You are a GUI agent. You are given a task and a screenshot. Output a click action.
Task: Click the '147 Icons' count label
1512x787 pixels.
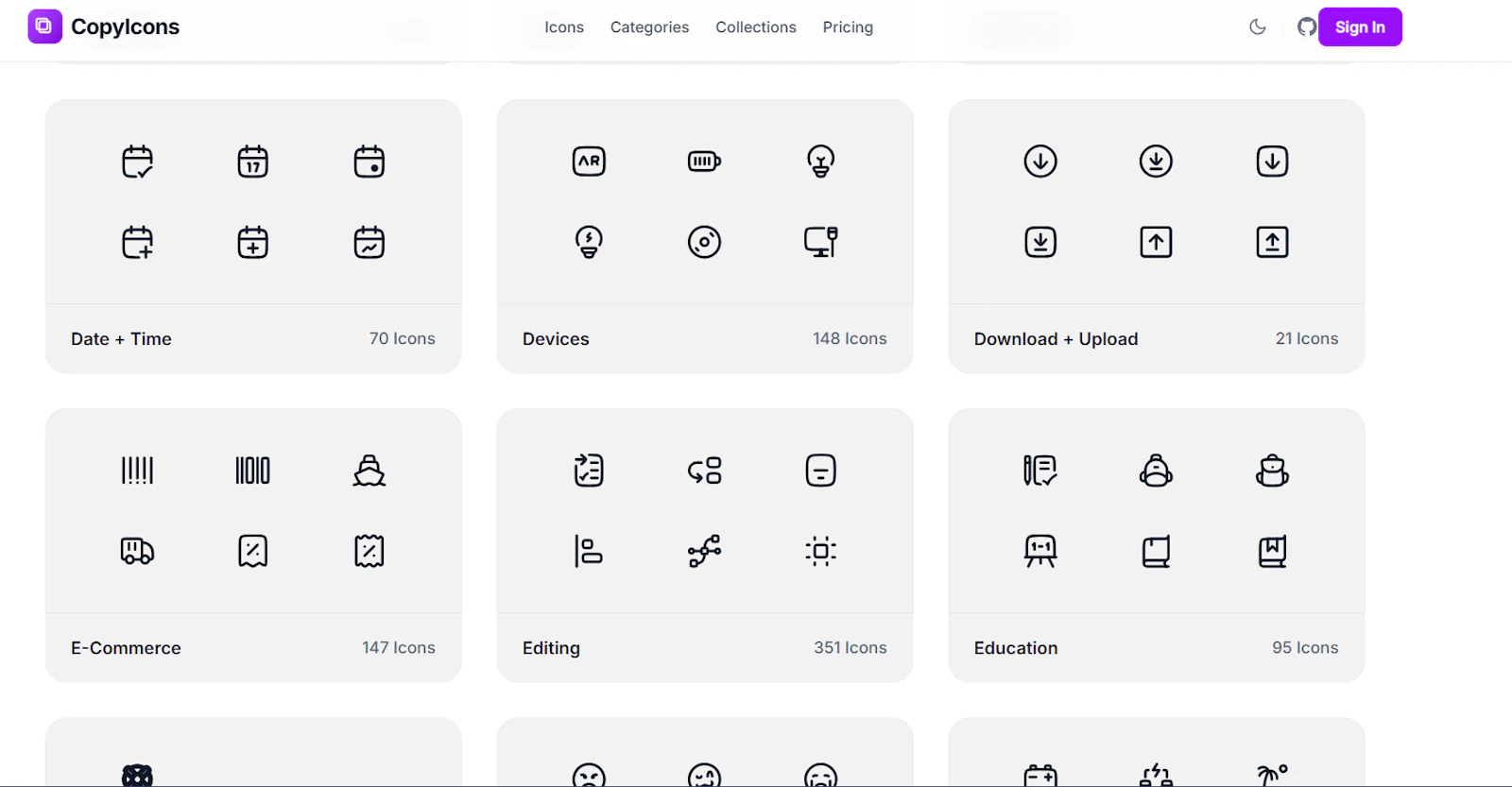[x=399, y=647]
